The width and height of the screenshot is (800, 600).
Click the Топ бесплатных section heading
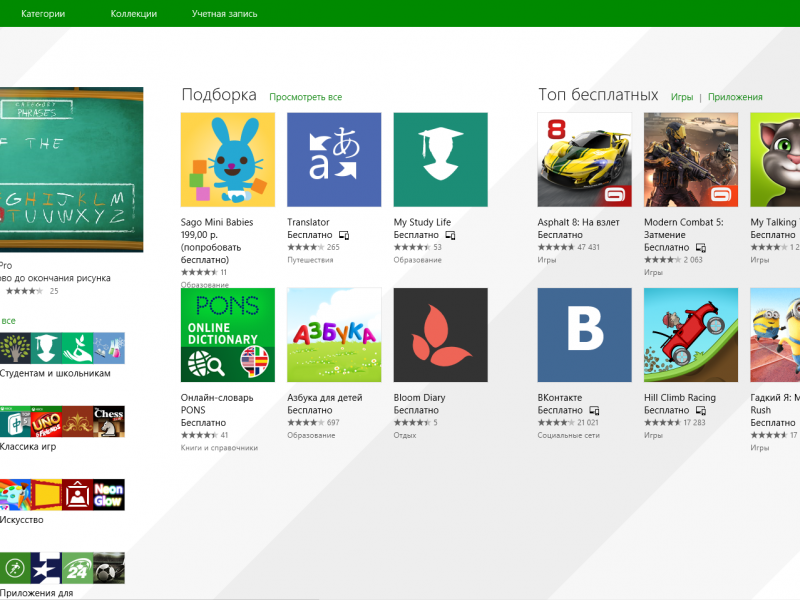click(x=598, y=95)
